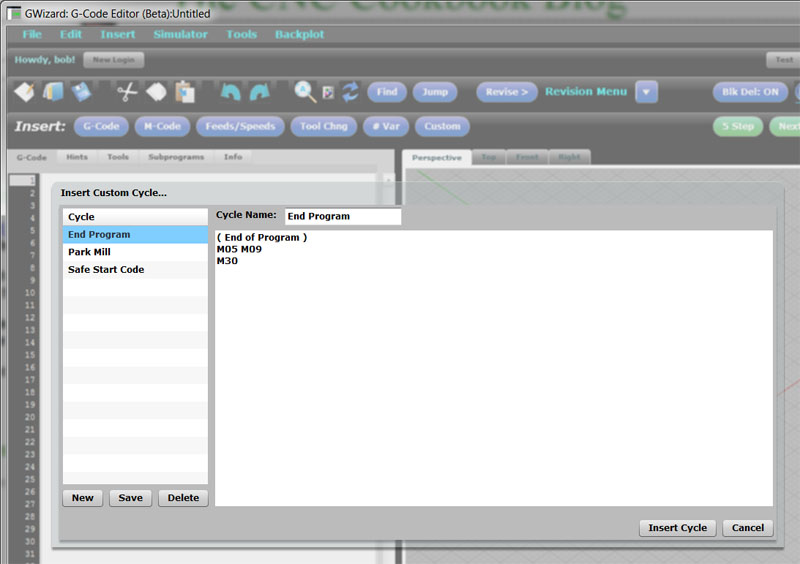Open the Simulator menu
Viewport: 800px width, 564px height.
tap(180, 34)
